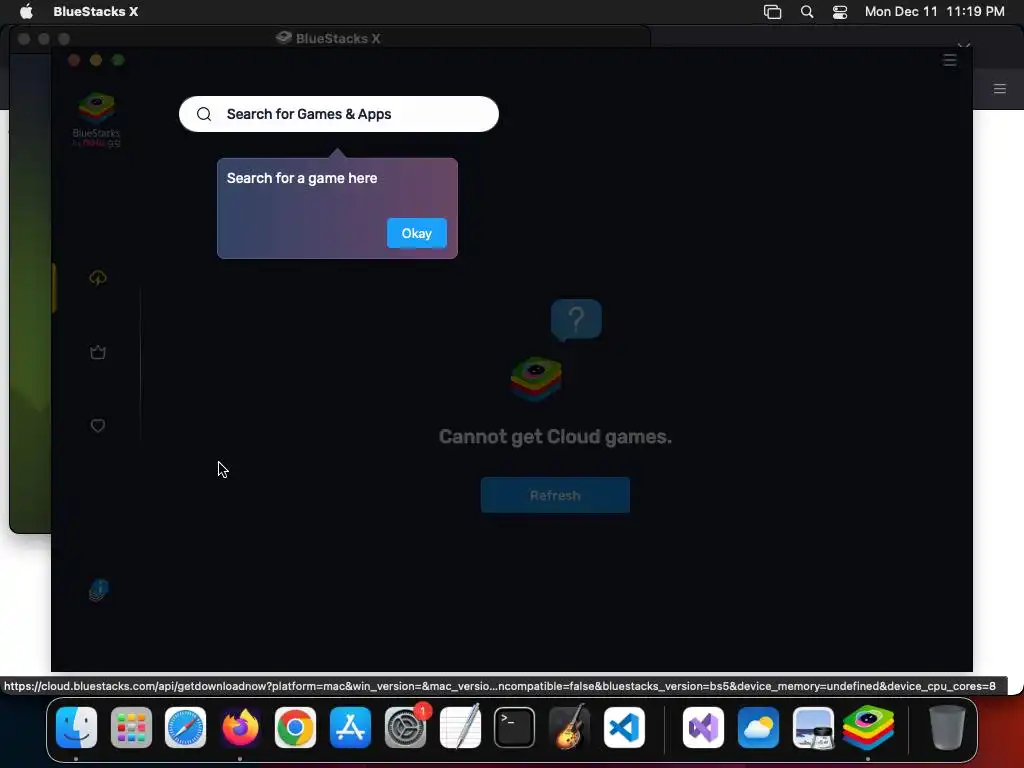This screenshot has height=768, width=1024.
Task: Click the Search for Games & Apps field
Action: click(339, 114)
